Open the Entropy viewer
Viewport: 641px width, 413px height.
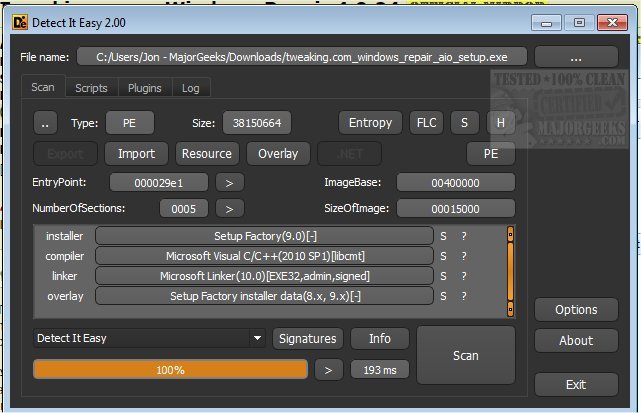pos(370,123)
